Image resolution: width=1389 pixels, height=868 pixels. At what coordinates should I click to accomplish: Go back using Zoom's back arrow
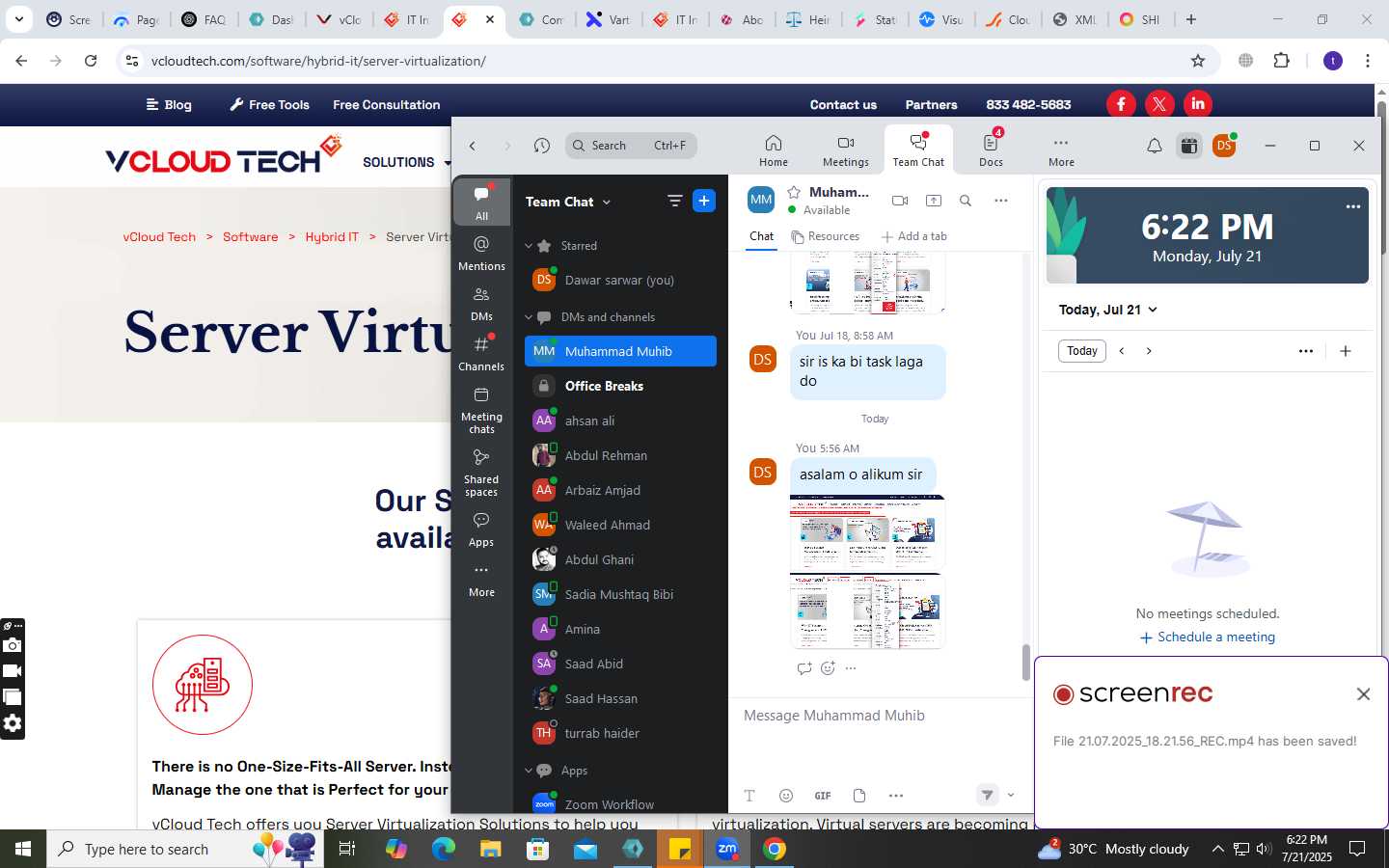[473, 146]
